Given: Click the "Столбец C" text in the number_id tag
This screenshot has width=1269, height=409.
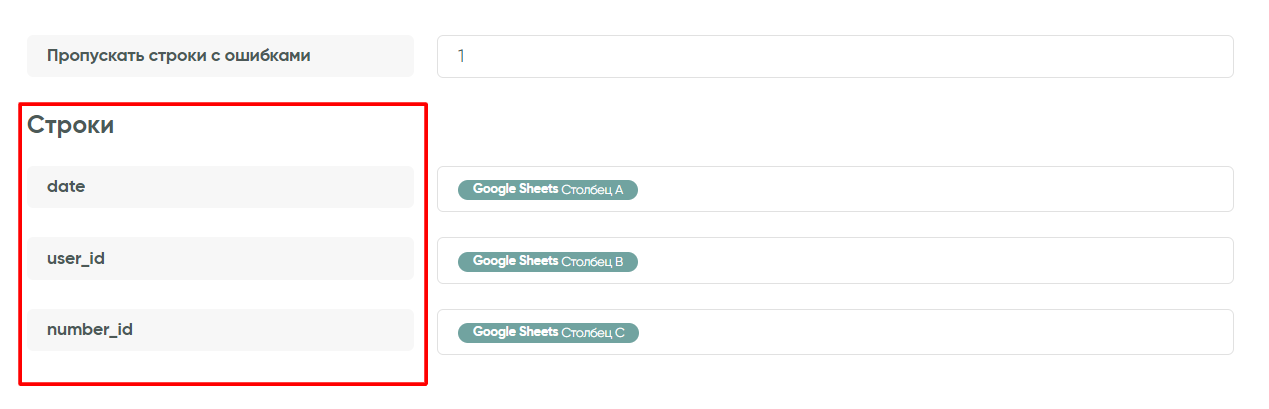Looking at the screenshot, I should click(x=592, y=332).
